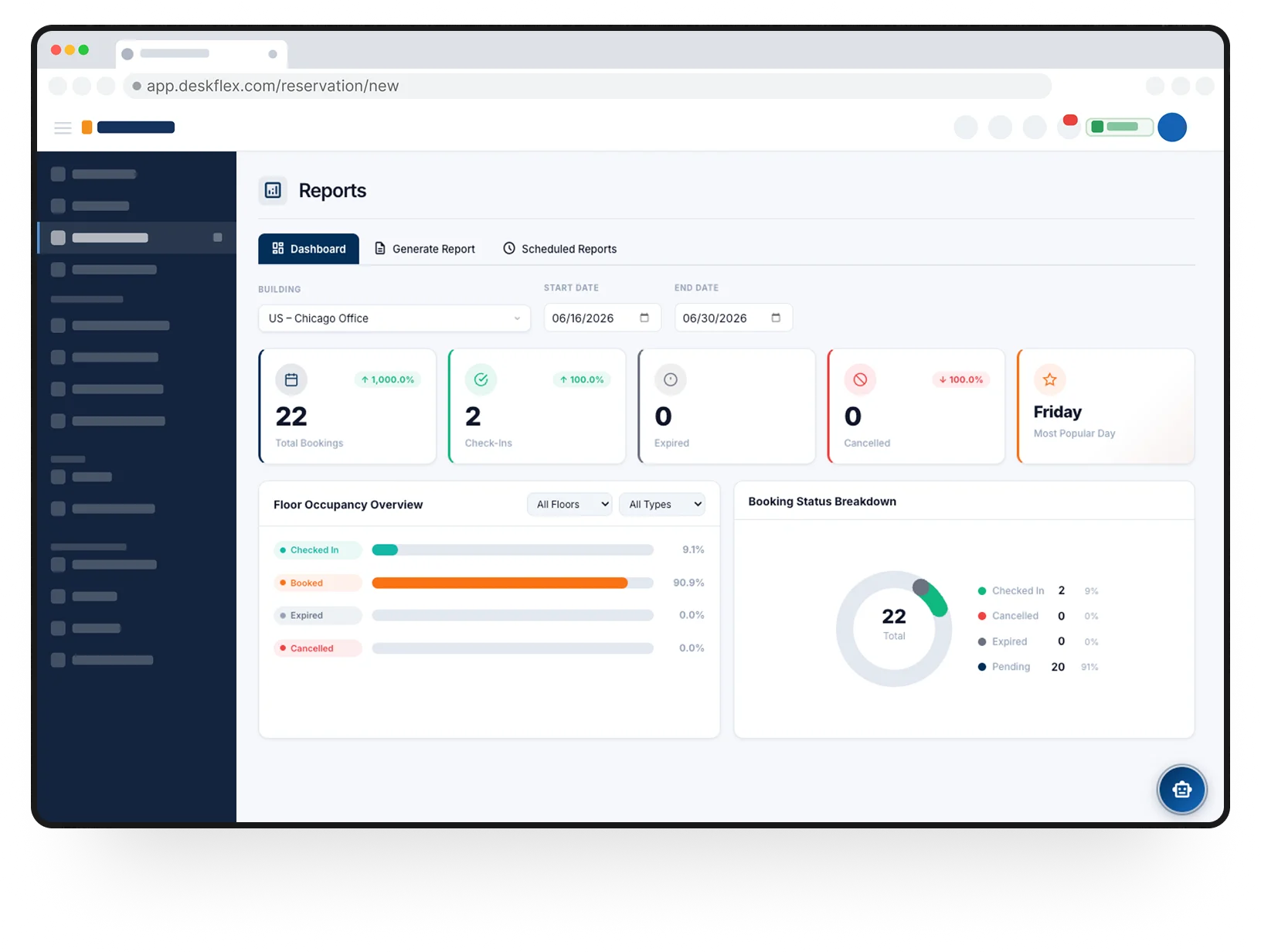Click the Checked In progress bar
The height and width of the screenshot is (952, 1261).
[x=513, y=550]
